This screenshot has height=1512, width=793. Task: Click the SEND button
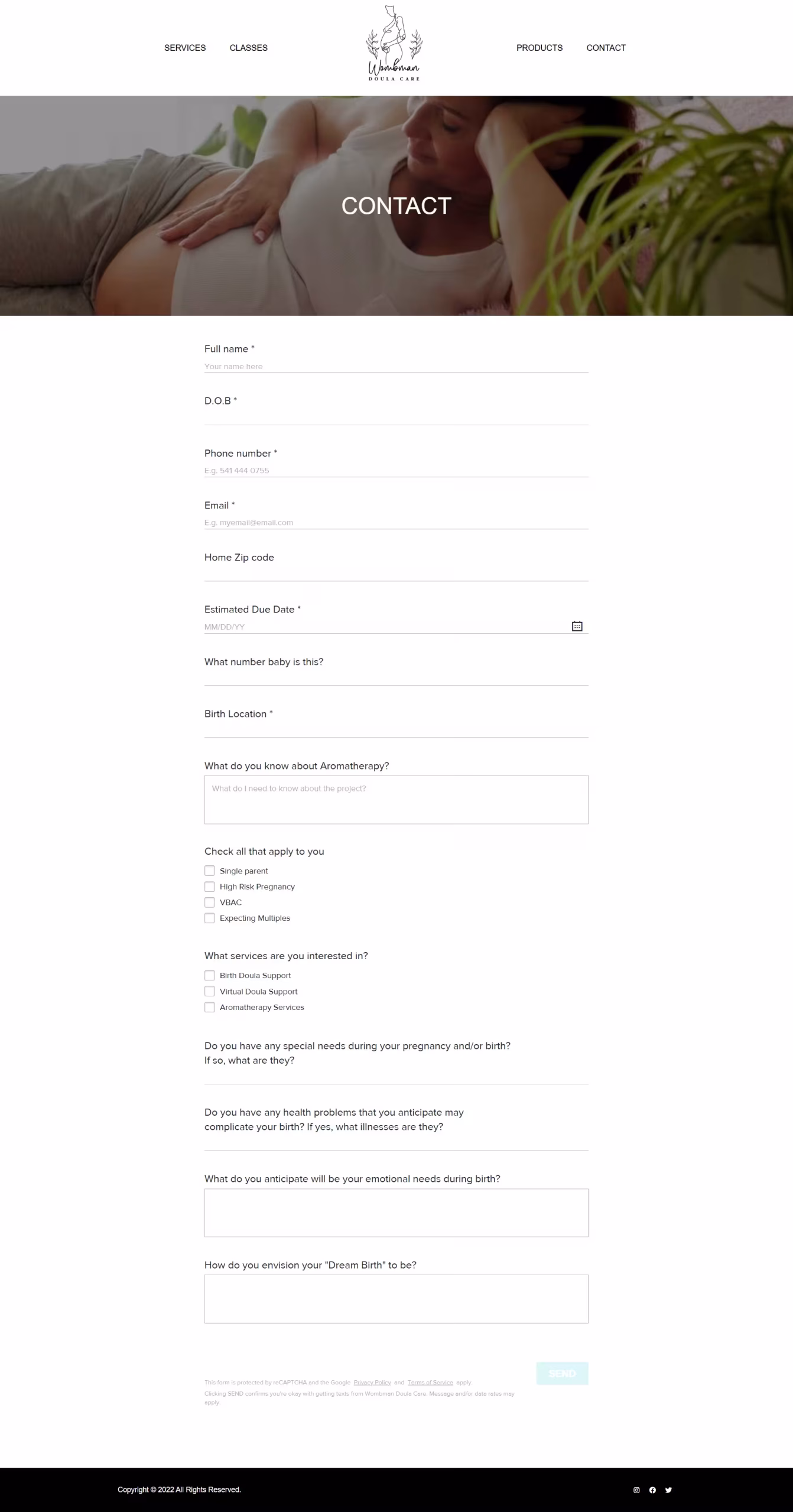point(562,1373)
